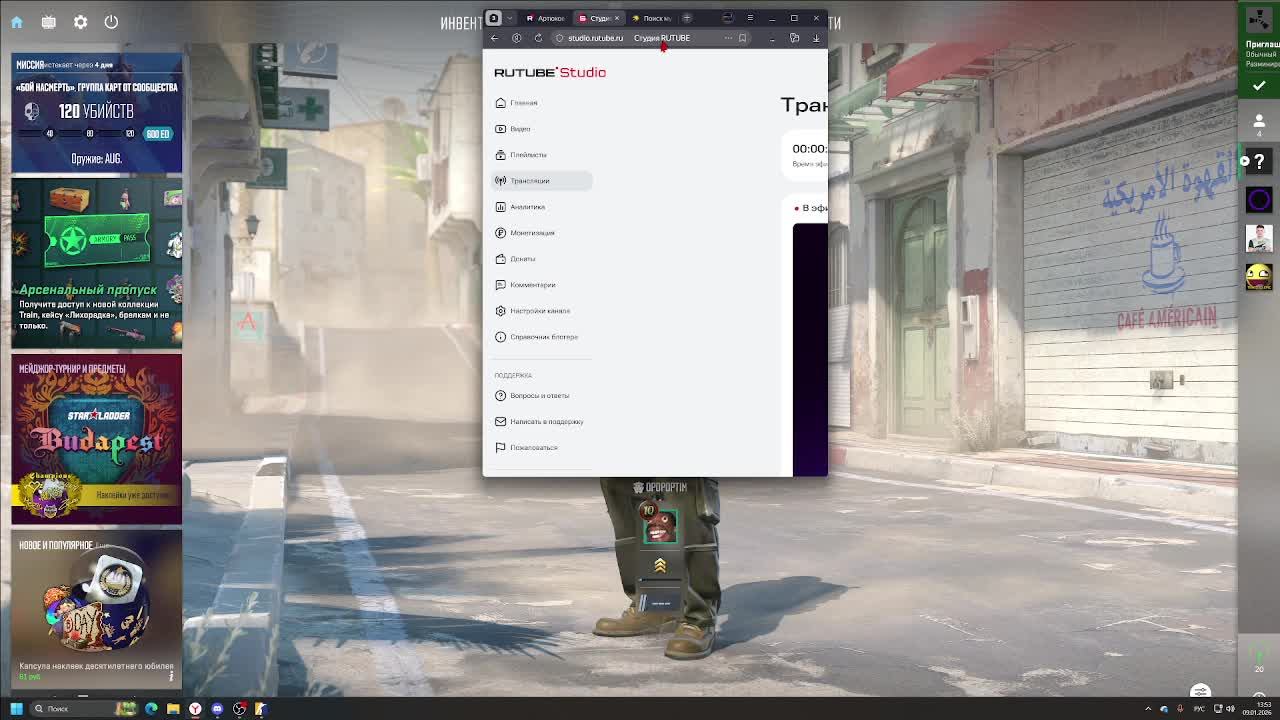
Task: Open File Explorer from taskbar
Action: click(x=173, y=709)
